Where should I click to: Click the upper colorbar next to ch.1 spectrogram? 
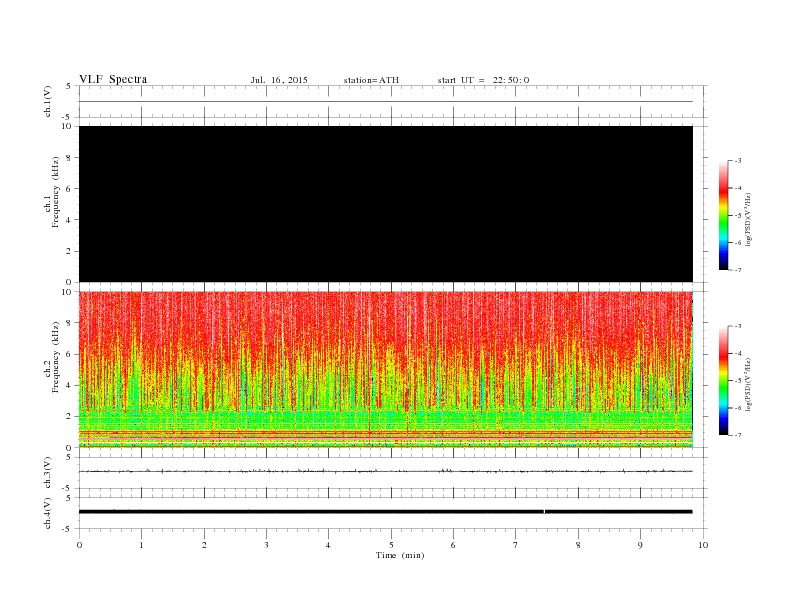point(723,215)
